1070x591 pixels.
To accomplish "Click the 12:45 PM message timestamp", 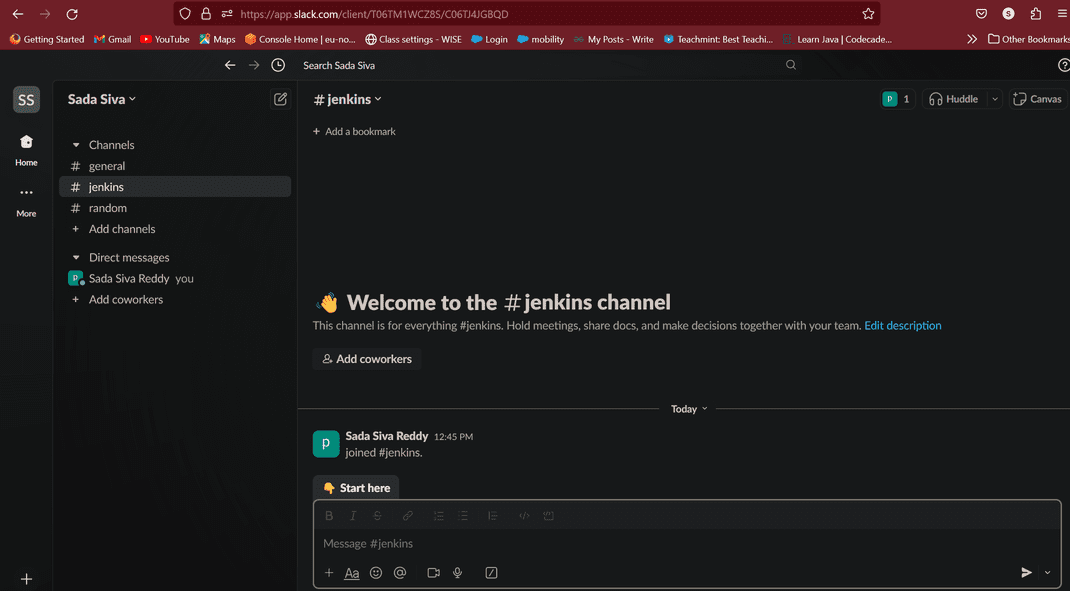I will click(x=453, y=437).
